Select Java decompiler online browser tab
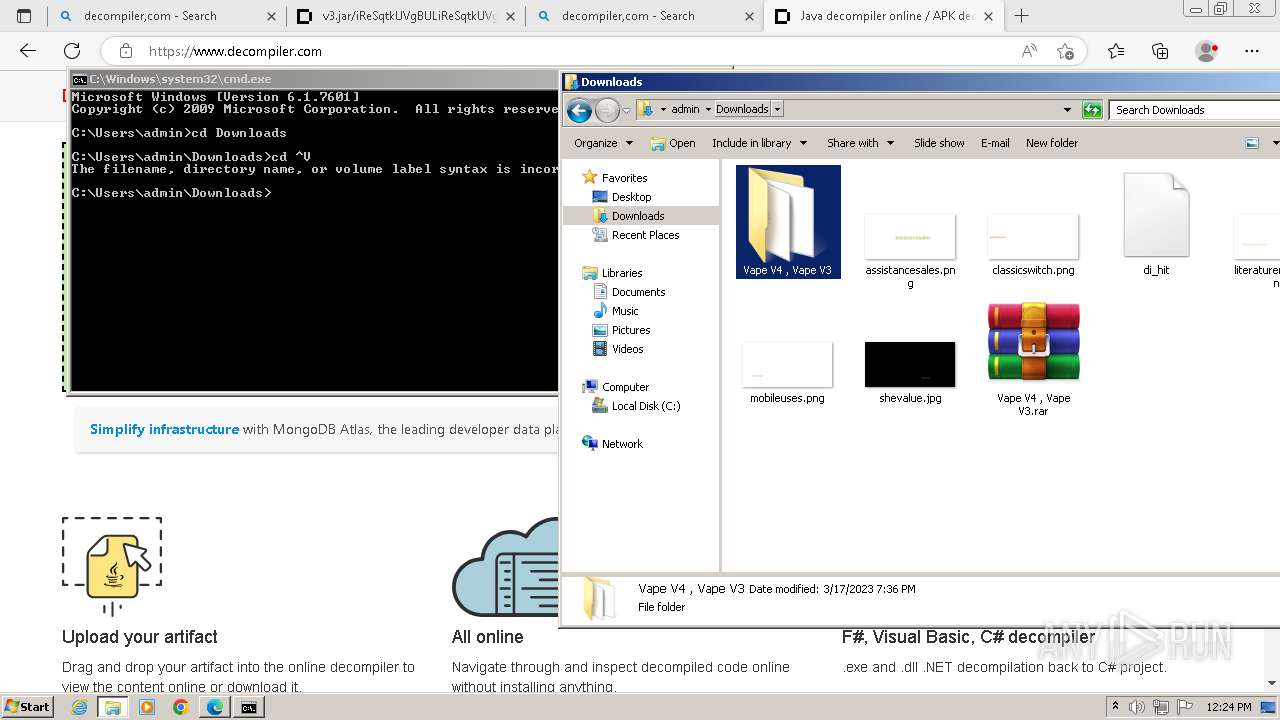This screenshot has height=720, width=1280. [885, 16]
